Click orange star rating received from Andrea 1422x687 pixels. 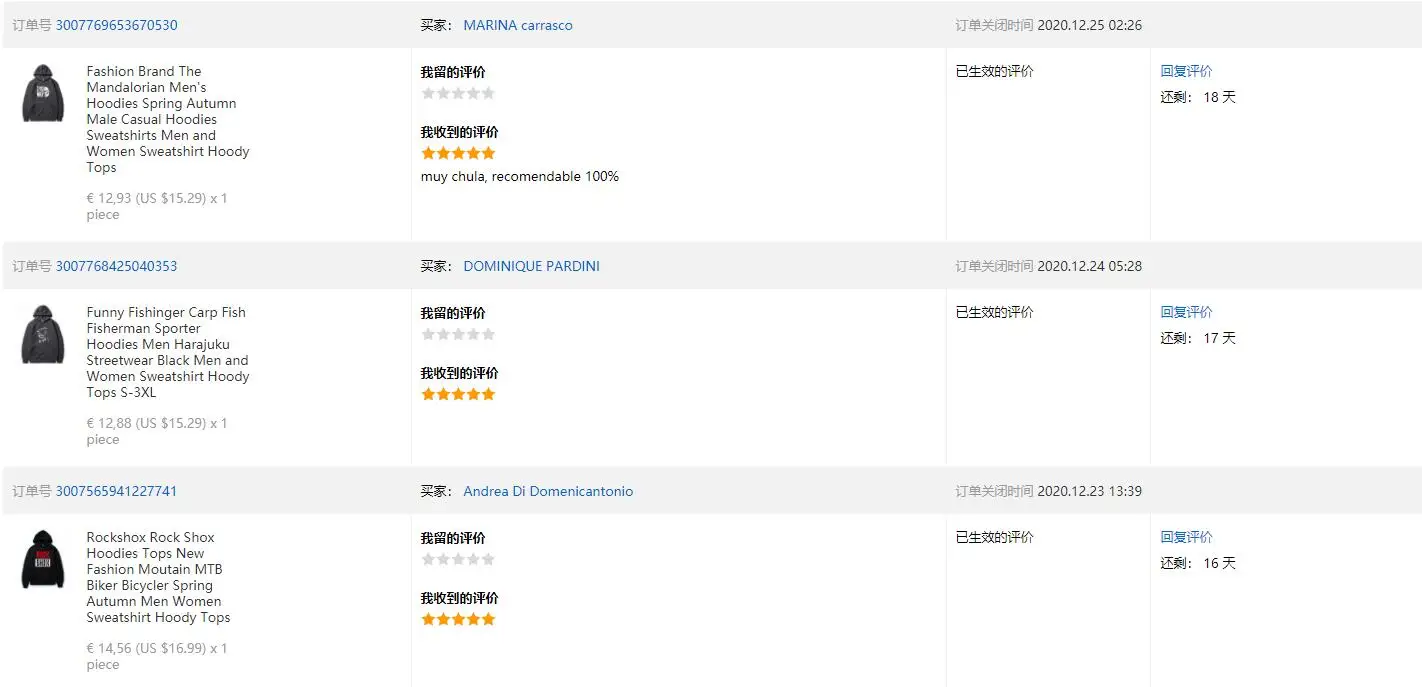pos(458,619)
